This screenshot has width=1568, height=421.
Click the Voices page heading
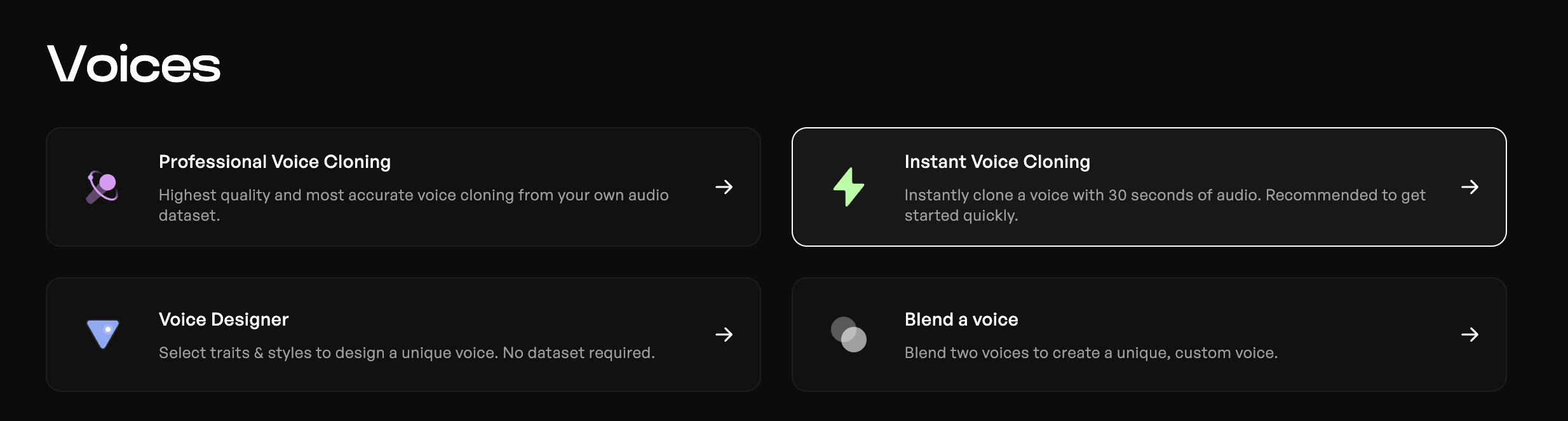134,64
